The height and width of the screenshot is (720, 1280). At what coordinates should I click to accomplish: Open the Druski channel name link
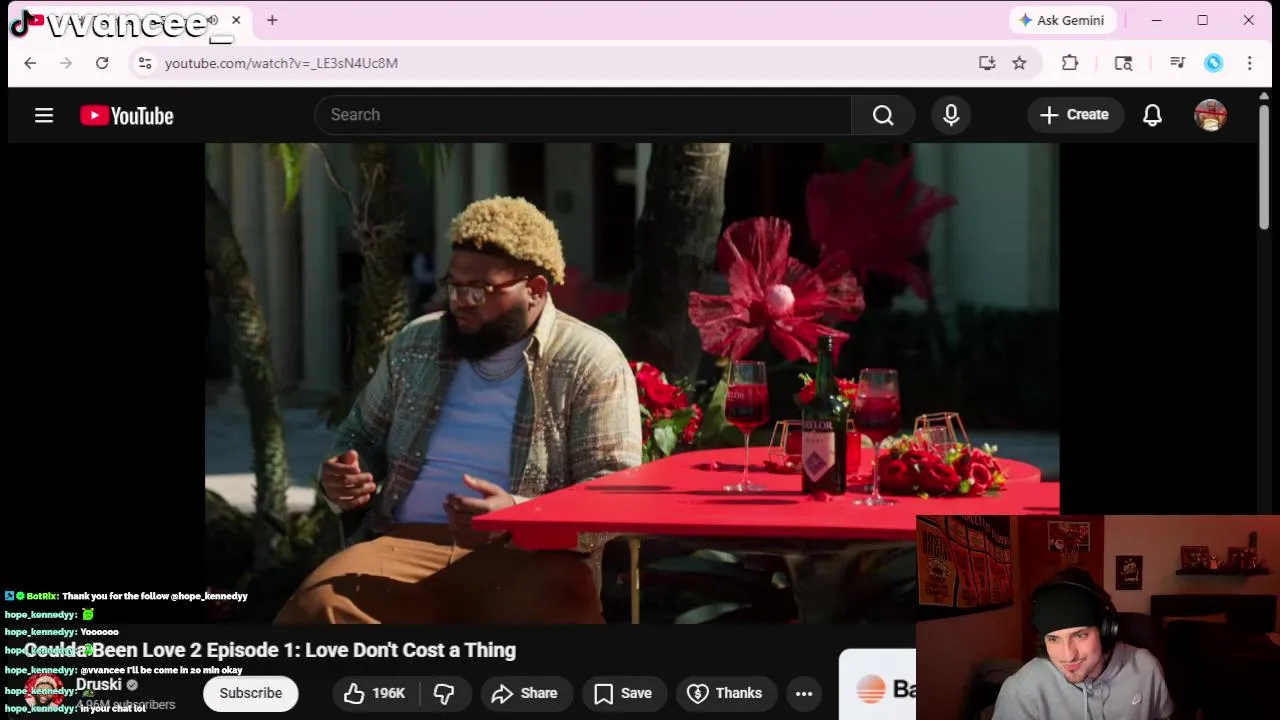point(99,685)
